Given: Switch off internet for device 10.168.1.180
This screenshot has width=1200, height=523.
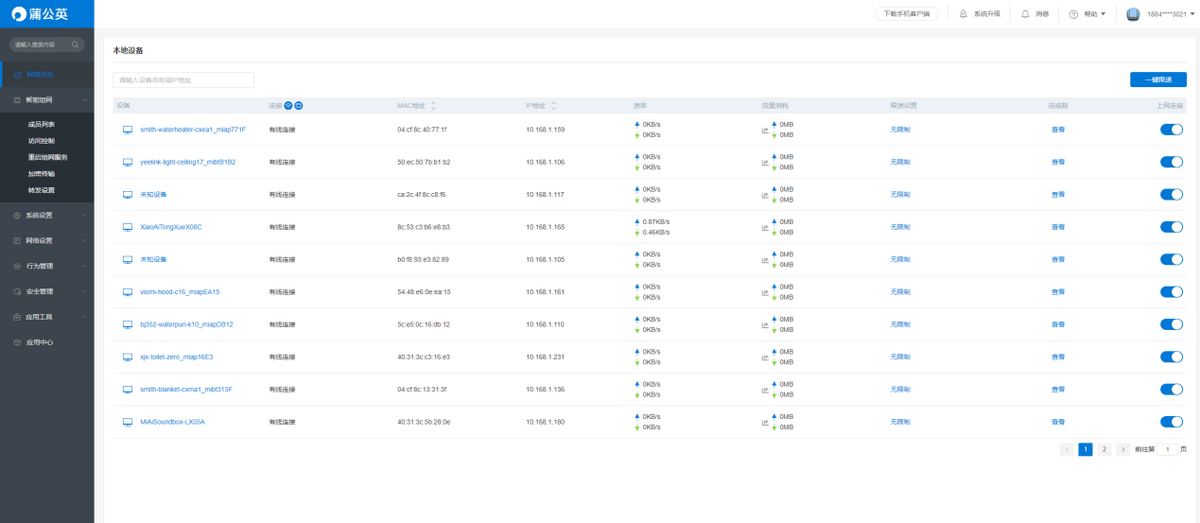Looking at the screenshot, I should pyautogui.click(x=1171, y=422).
